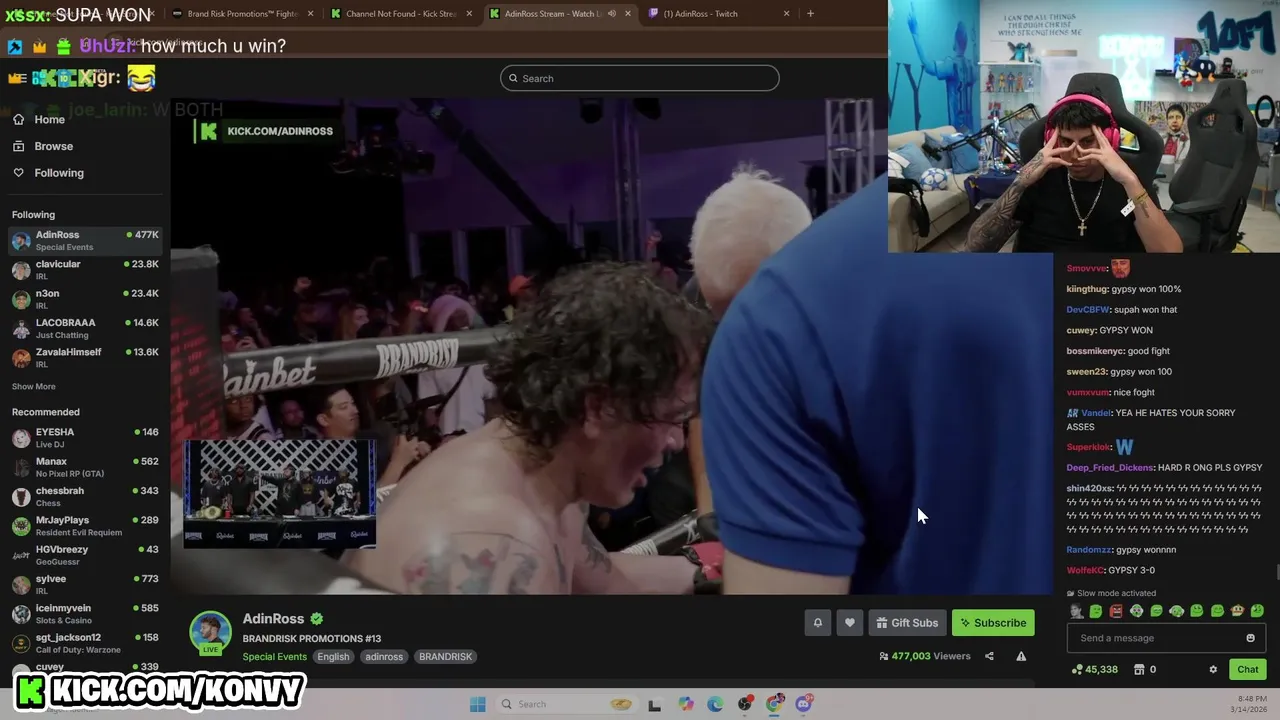Close Brand Risk Promotions tab
1280x720 pixels.
pos(310,14)
